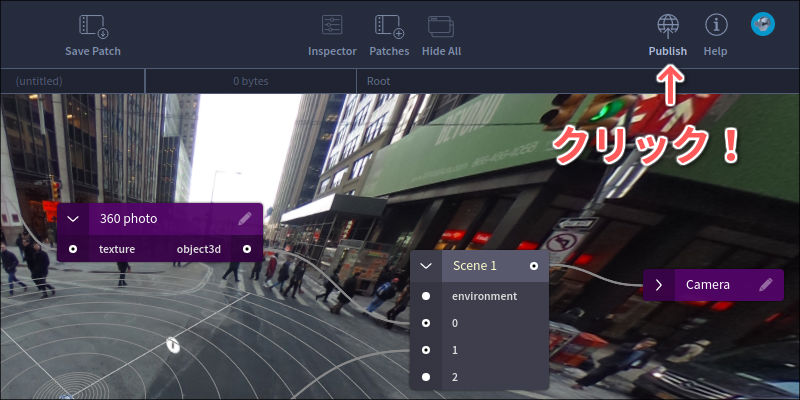
Task: Click the Save Patch icon
Action: tap(93, 27)
